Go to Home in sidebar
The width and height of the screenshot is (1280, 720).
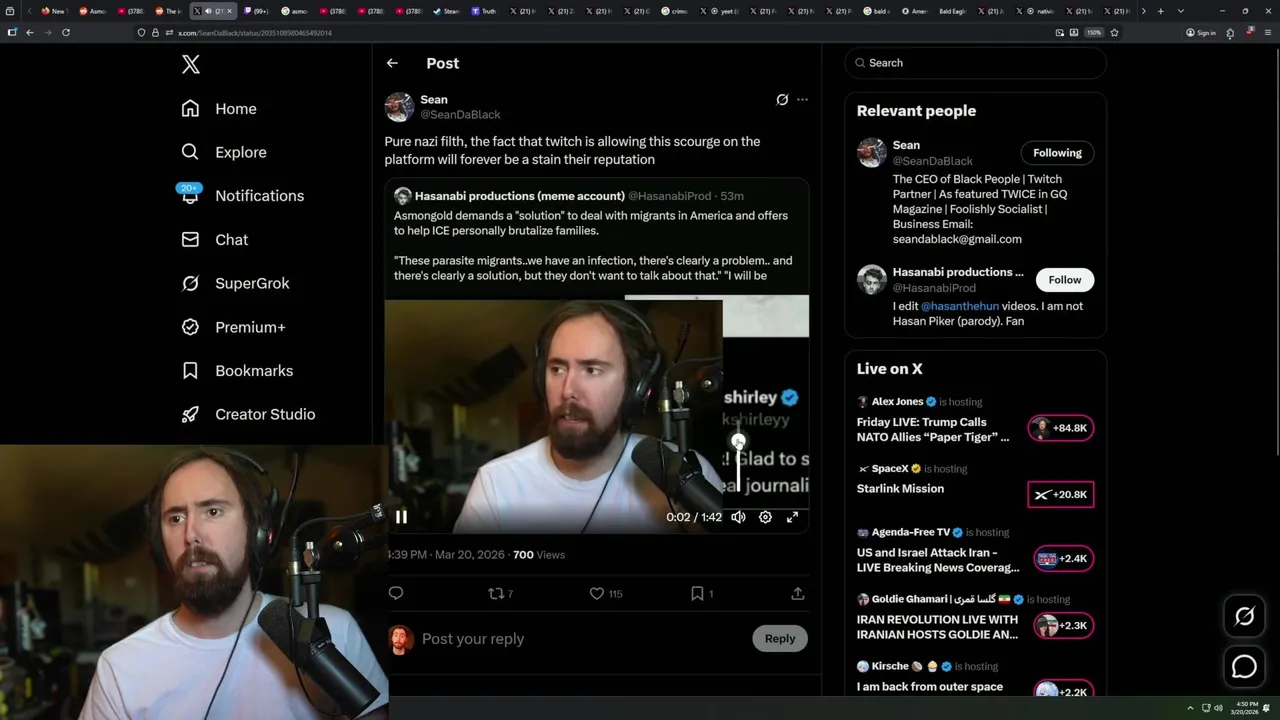(219, 109)
